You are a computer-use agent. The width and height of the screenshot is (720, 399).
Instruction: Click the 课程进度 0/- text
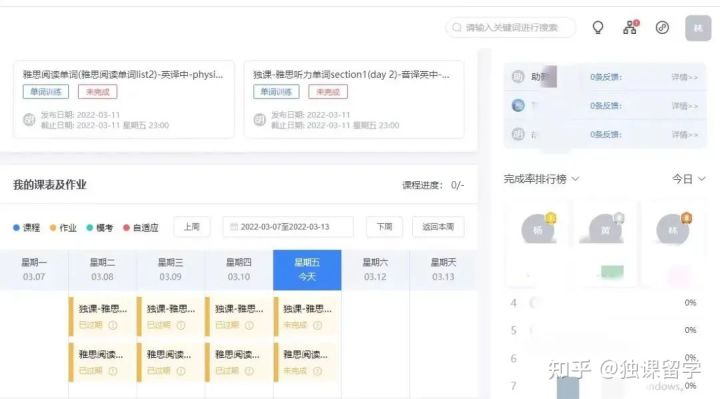coord(433,185)
